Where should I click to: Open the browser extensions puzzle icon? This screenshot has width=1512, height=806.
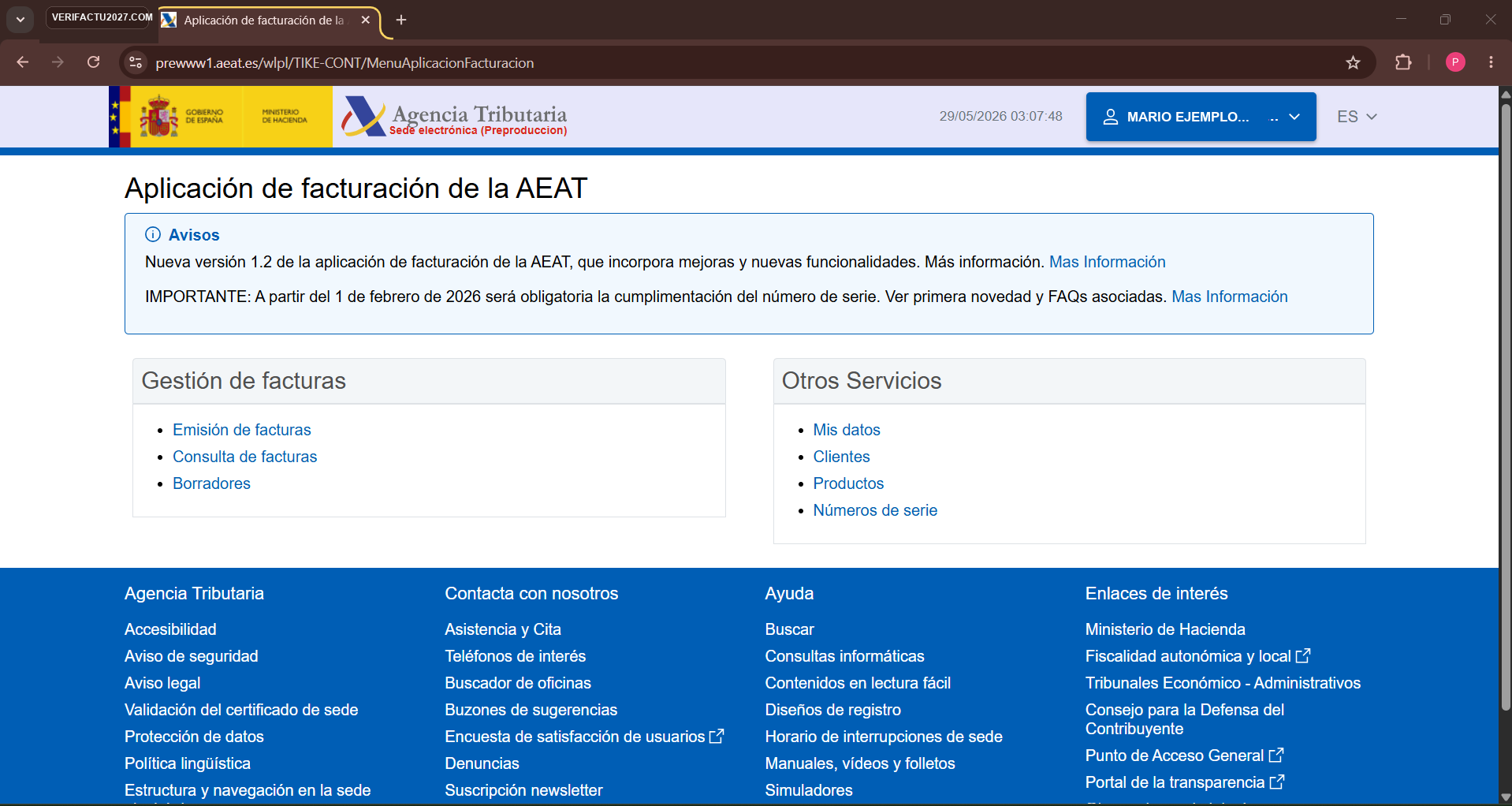(x=1403, y=62)
